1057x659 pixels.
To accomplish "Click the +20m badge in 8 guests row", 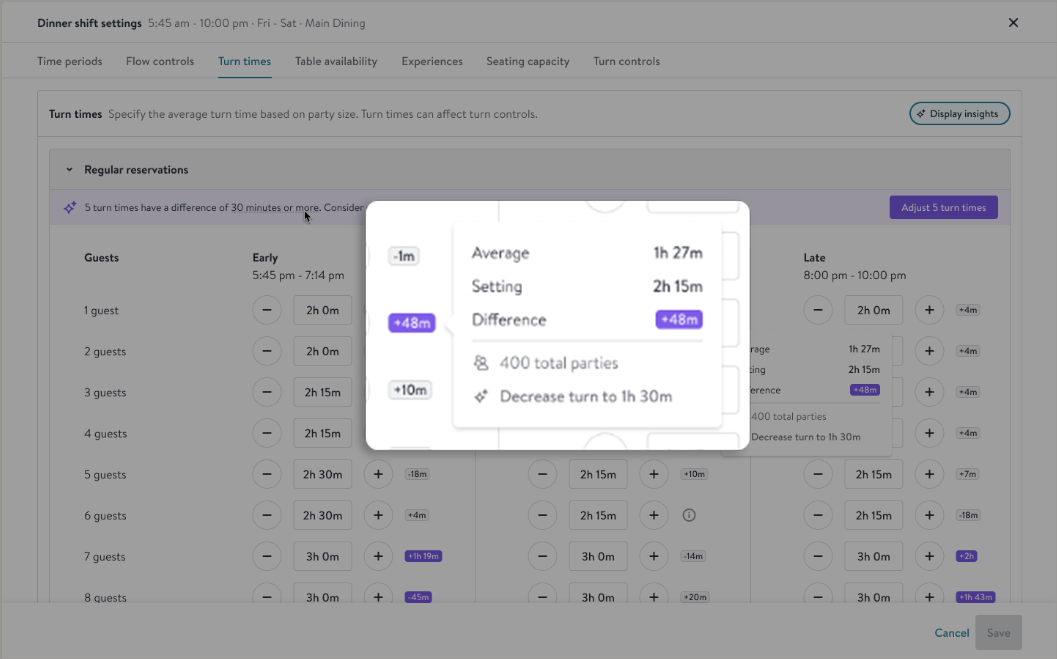I will (694, 597).
